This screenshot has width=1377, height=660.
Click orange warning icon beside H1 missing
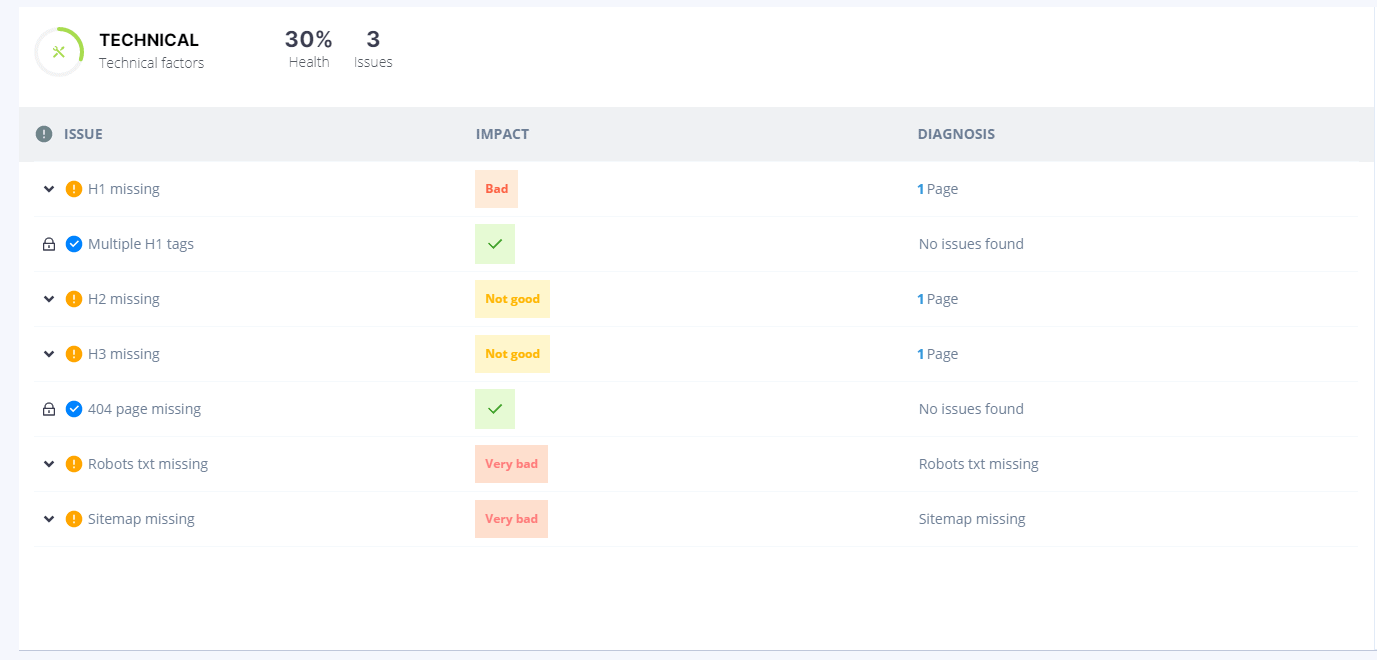tap(74, 189)
